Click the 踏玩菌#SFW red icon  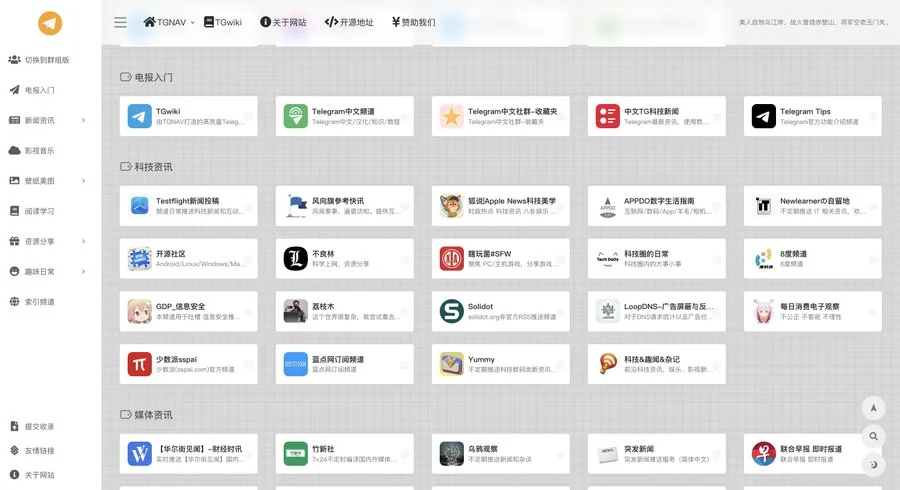coord(452,259)
